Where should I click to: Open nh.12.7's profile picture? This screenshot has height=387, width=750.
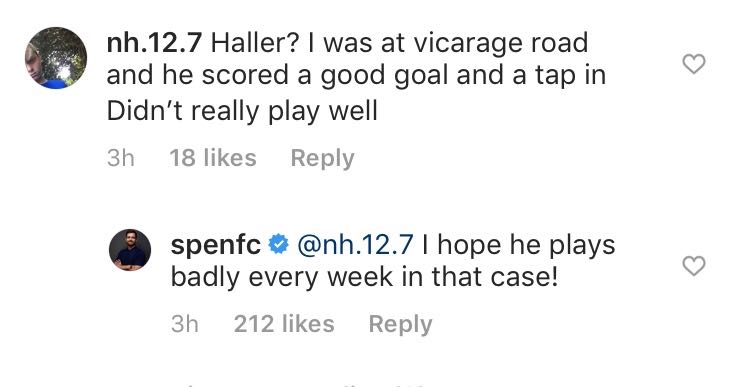[56, 58]
